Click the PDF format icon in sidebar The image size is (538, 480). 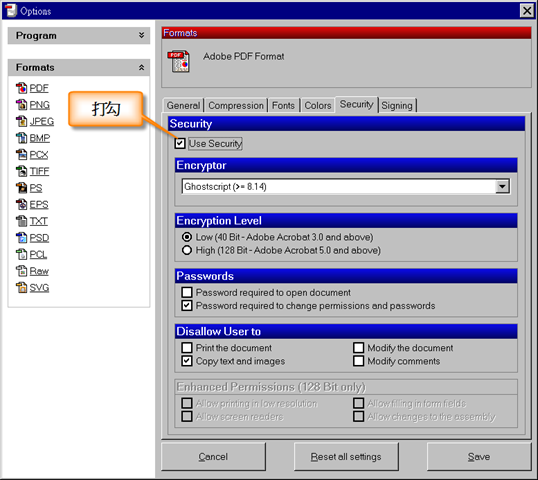click(x=21, y=88)
